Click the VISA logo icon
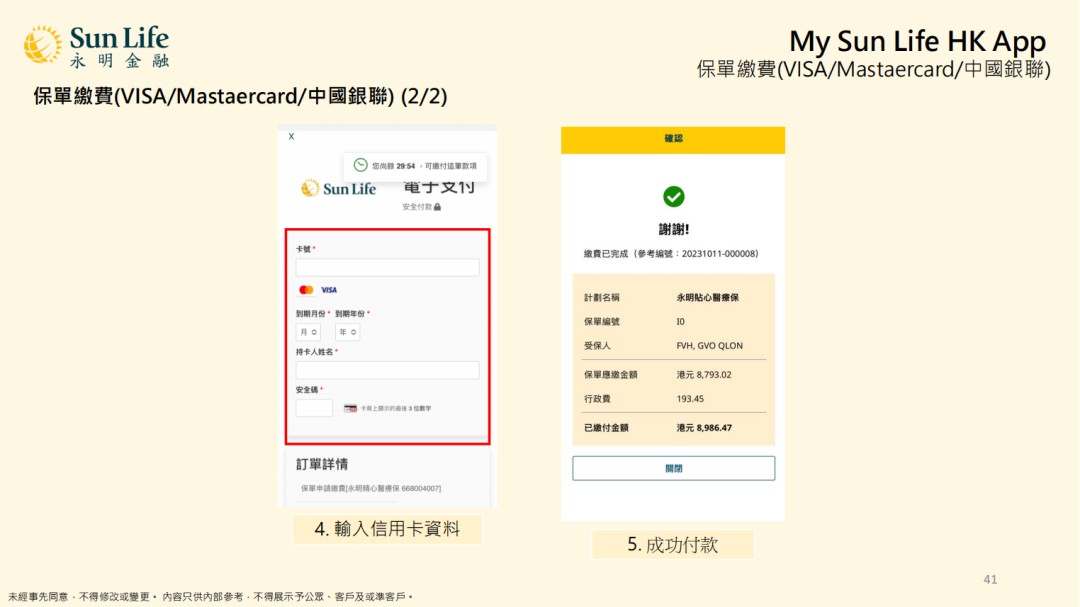 (329, 290)
